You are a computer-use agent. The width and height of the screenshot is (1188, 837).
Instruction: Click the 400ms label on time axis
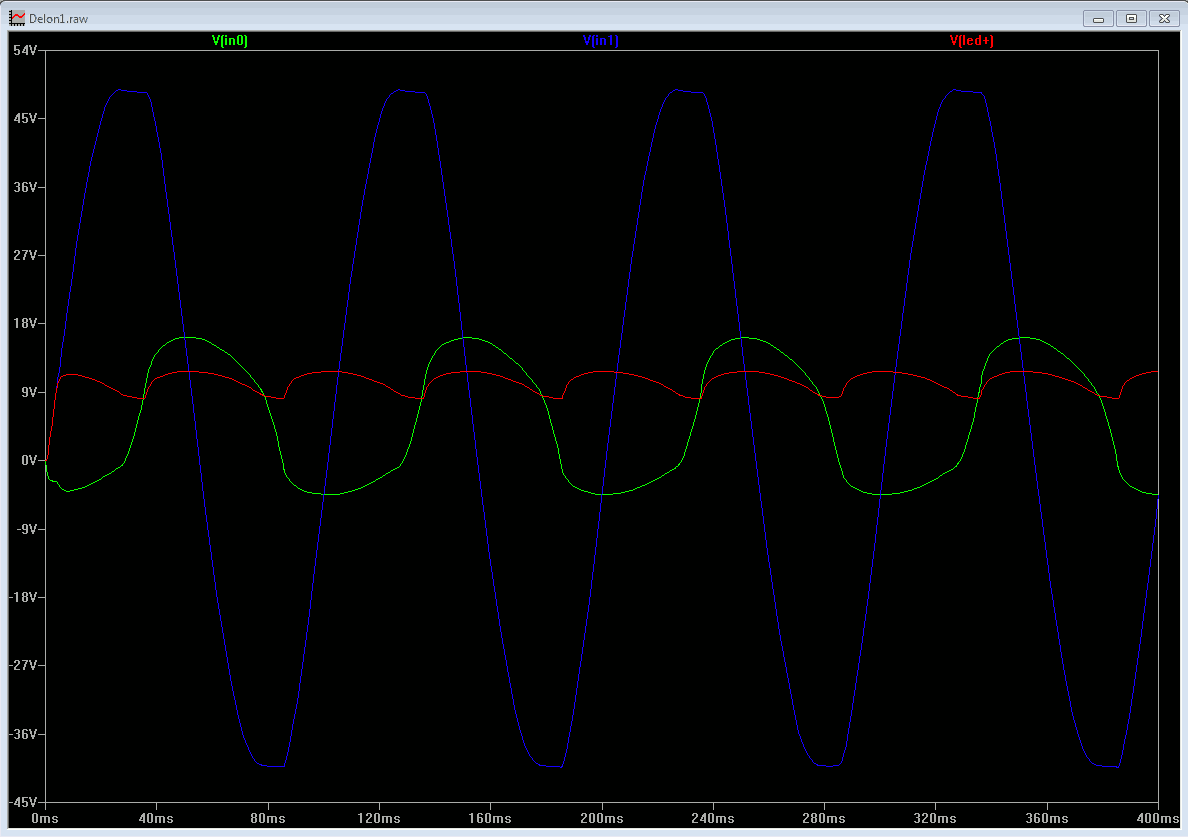(x=1156, y=818)
